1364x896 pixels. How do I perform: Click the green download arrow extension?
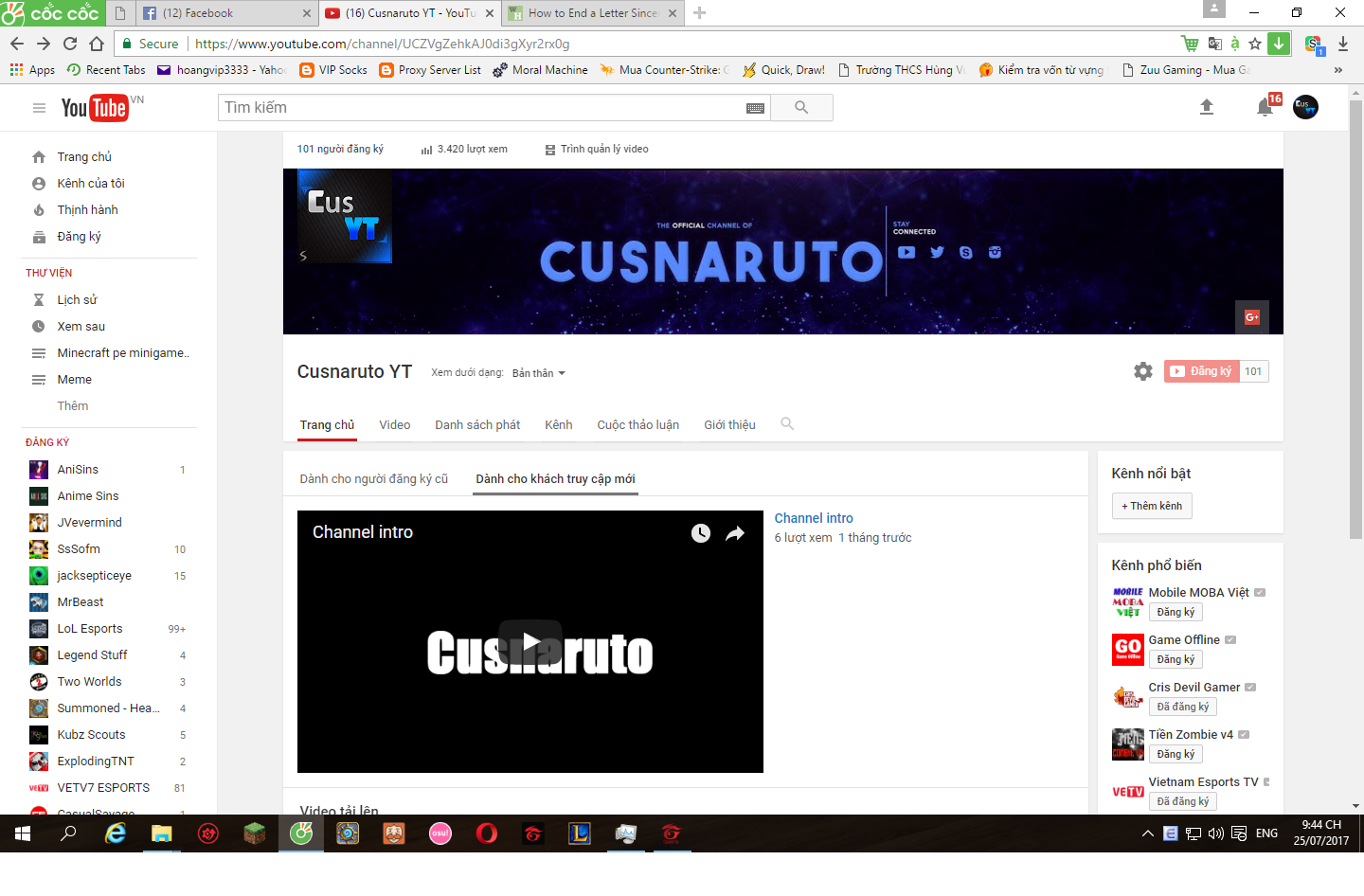click(x=1279, y=44)
